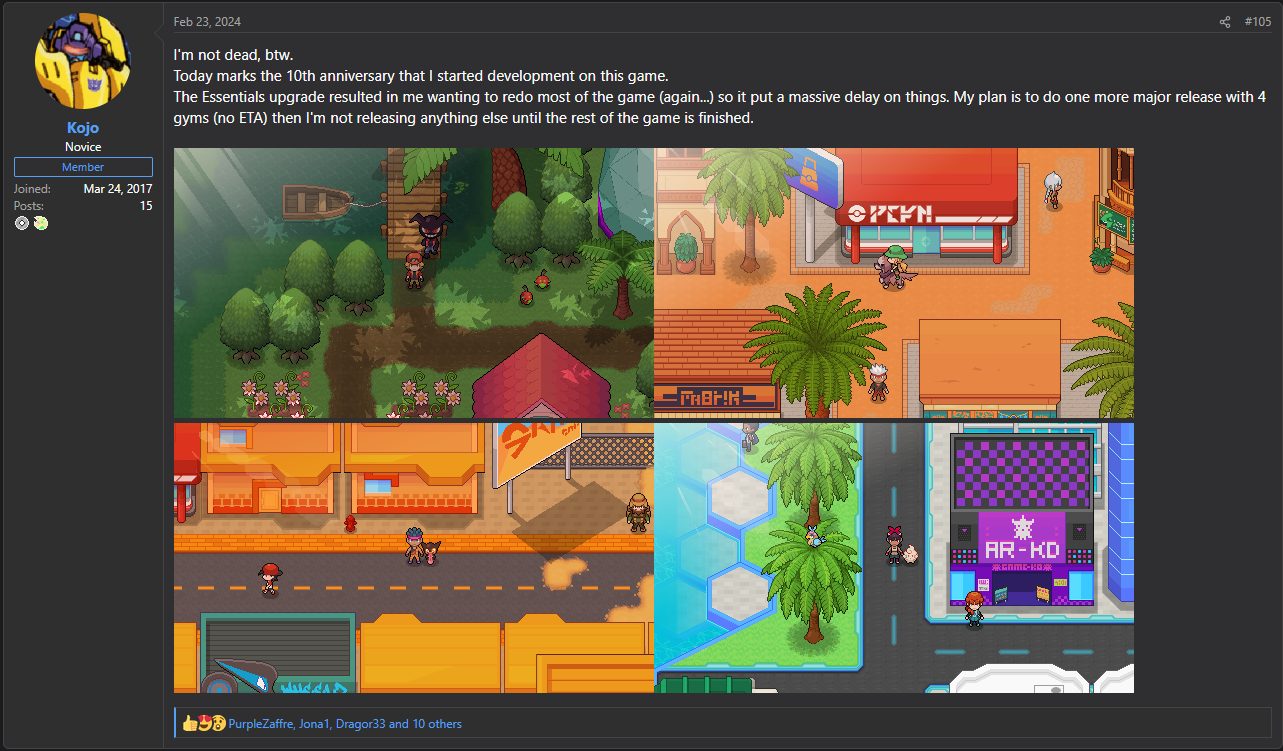Click the heart-eyes reaction emoji
This screenshot has height=751, width=1283.
(x=204, y=723)
